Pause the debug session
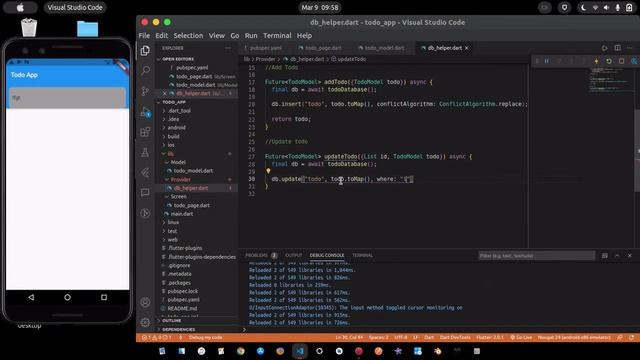This screenshot has height=360, width=640. pyautogui.click(x=547, y=61)
